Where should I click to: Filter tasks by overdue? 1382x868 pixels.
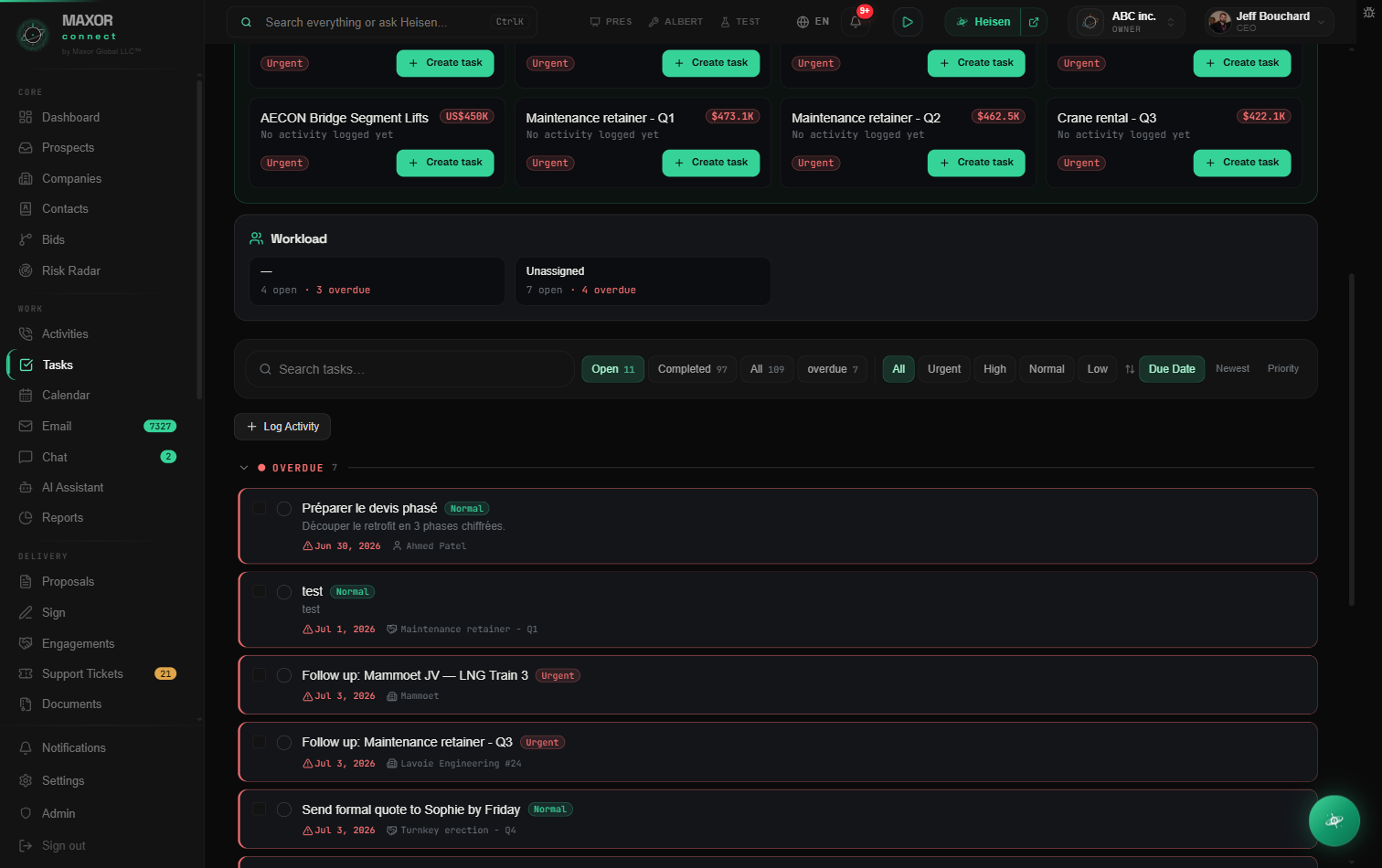click(x=833, y=369)
